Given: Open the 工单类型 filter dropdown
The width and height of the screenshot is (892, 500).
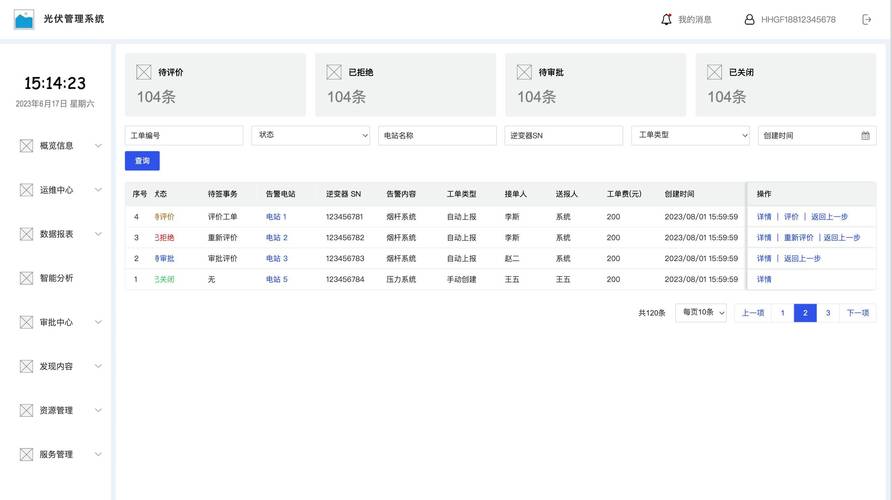Looking at the screenshot, I should pos(690,135).
